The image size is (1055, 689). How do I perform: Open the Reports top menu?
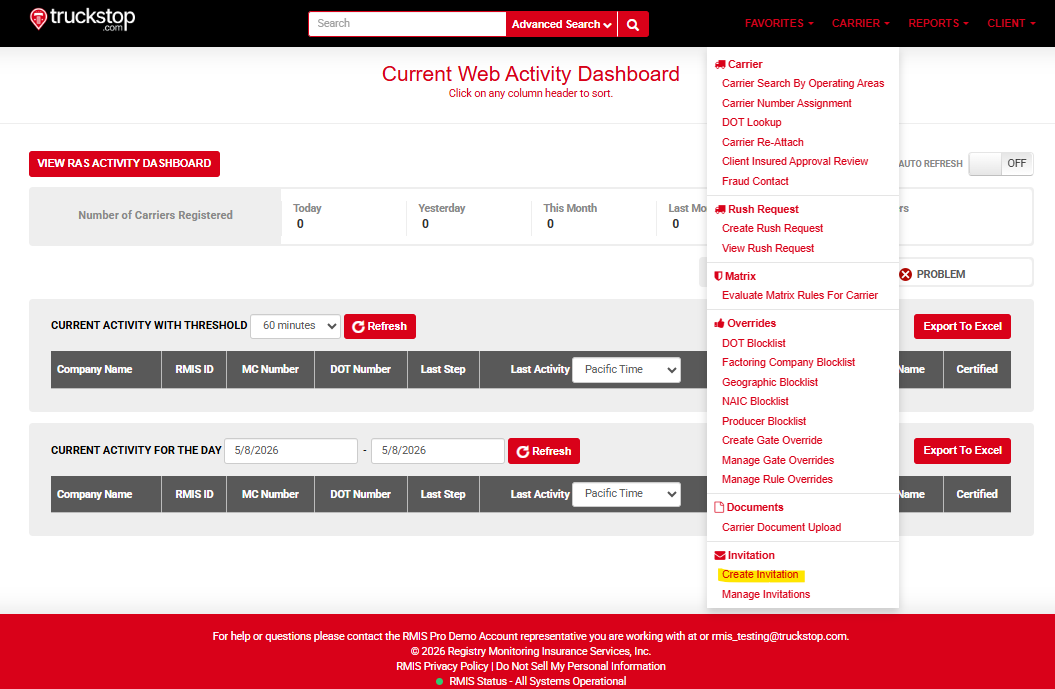pyautogui.click(x=939, y=24)
